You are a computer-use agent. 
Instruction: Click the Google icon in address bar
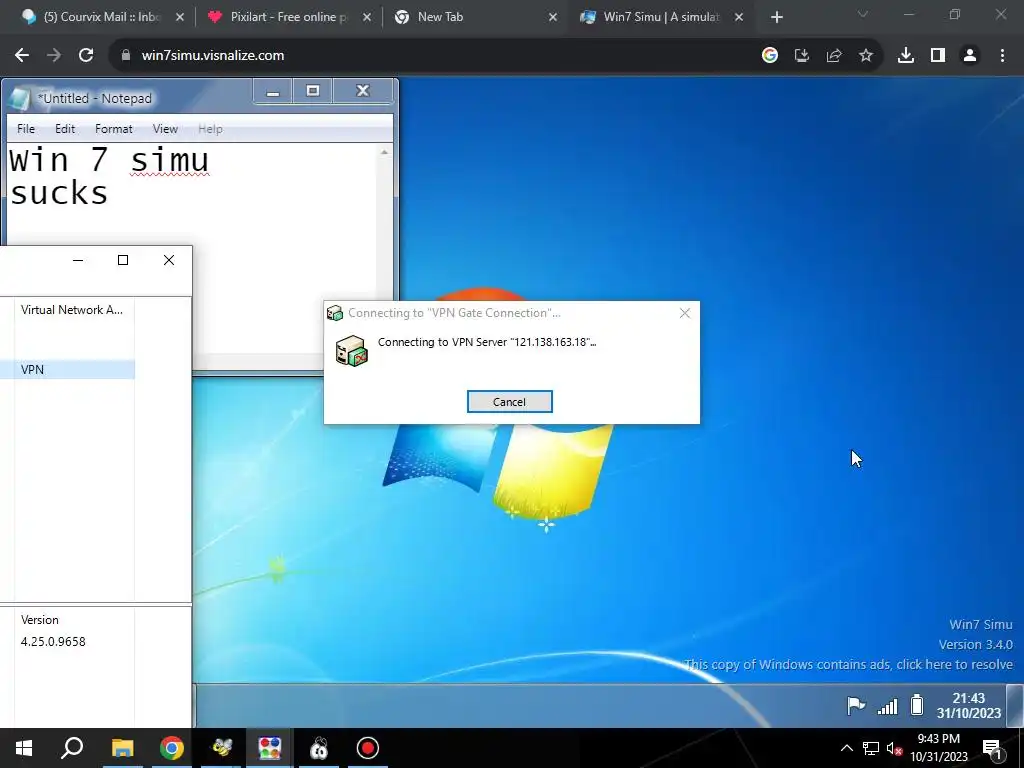pyautogui.click(x=770, y=56)
